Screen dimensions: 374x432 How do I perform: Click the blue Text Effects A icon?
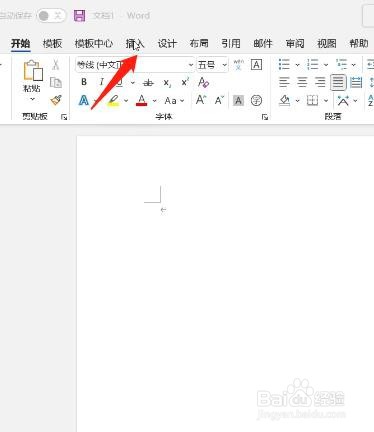84,100
